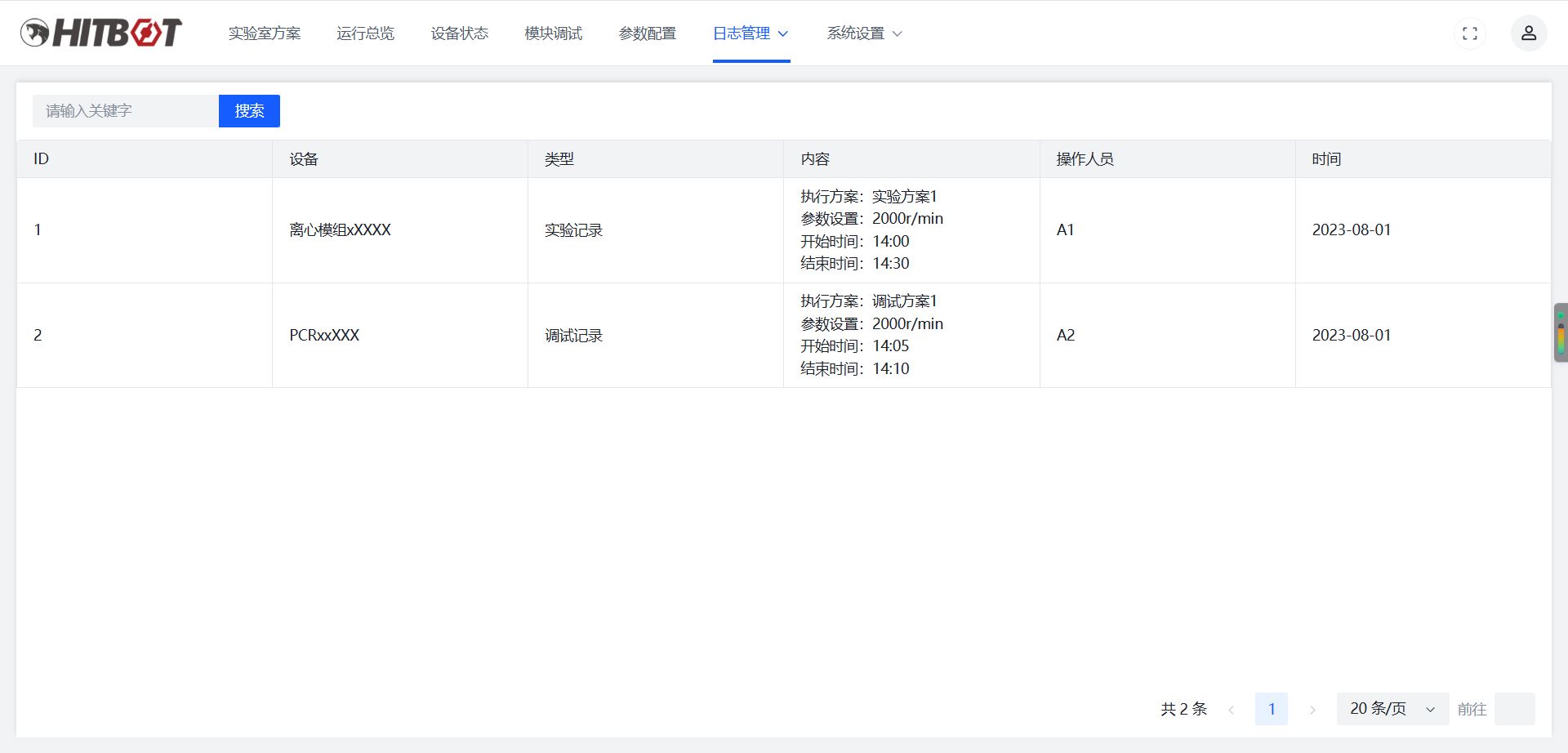Toggle fullscreen mode icon

(1470, 33)
